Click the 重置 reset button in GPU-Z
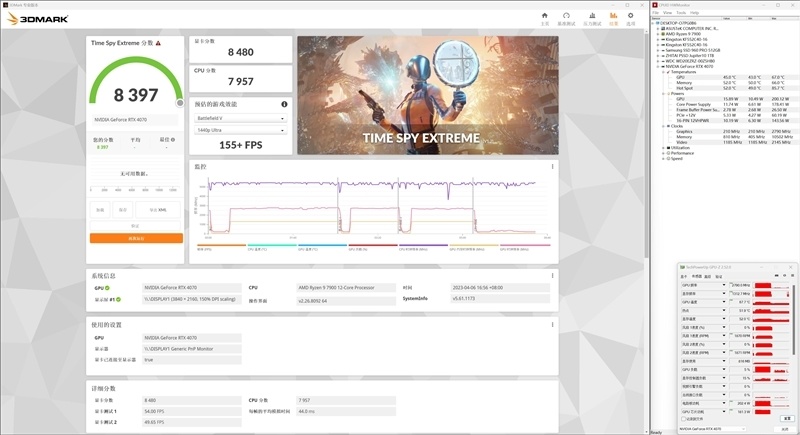Image resolution: width=800 pixels, height=435 pixels. coord(787,418)
